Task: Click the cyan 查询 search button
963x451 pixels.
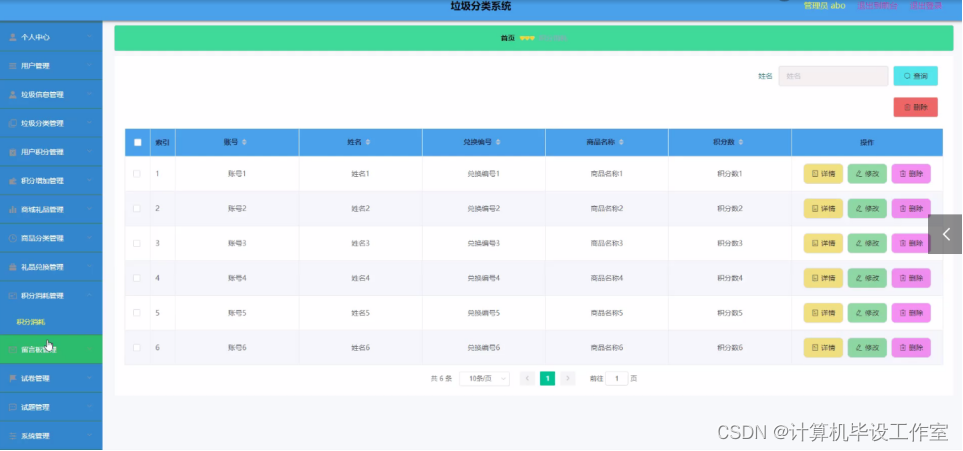Action: [x=915, y=76]
